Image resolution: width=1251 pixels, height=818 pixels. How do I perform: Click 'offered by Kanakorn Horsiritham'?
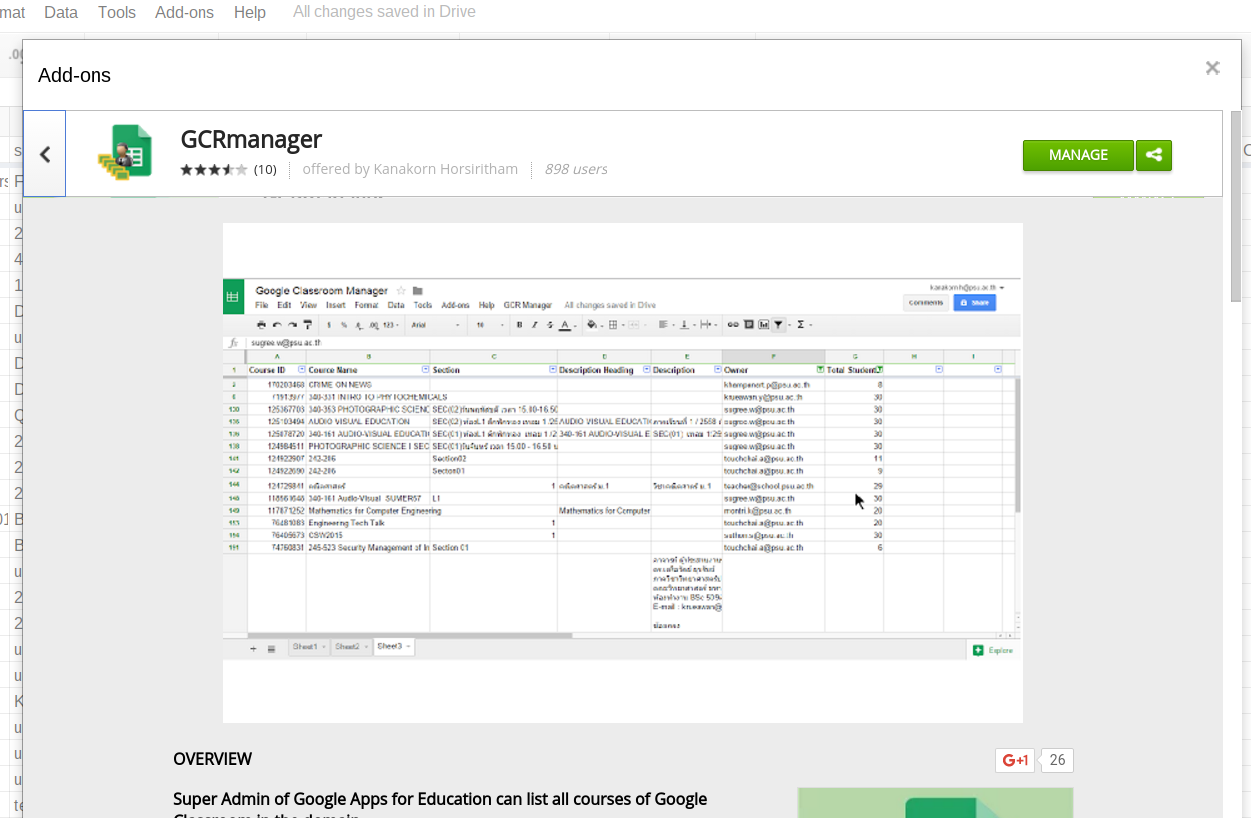tap(410, 169)
